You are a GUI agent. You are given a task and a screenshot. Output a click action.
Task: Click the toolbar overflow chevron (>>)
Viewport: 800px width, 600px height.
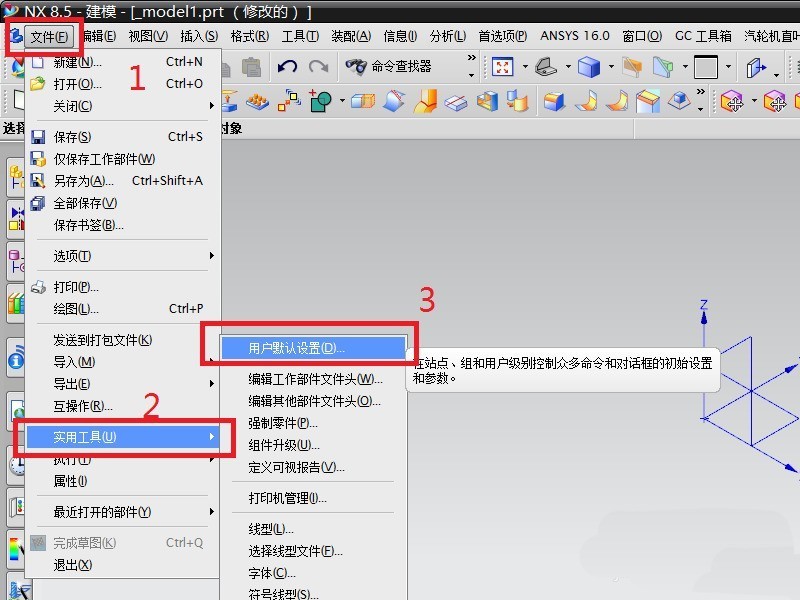tap(470, 57)
